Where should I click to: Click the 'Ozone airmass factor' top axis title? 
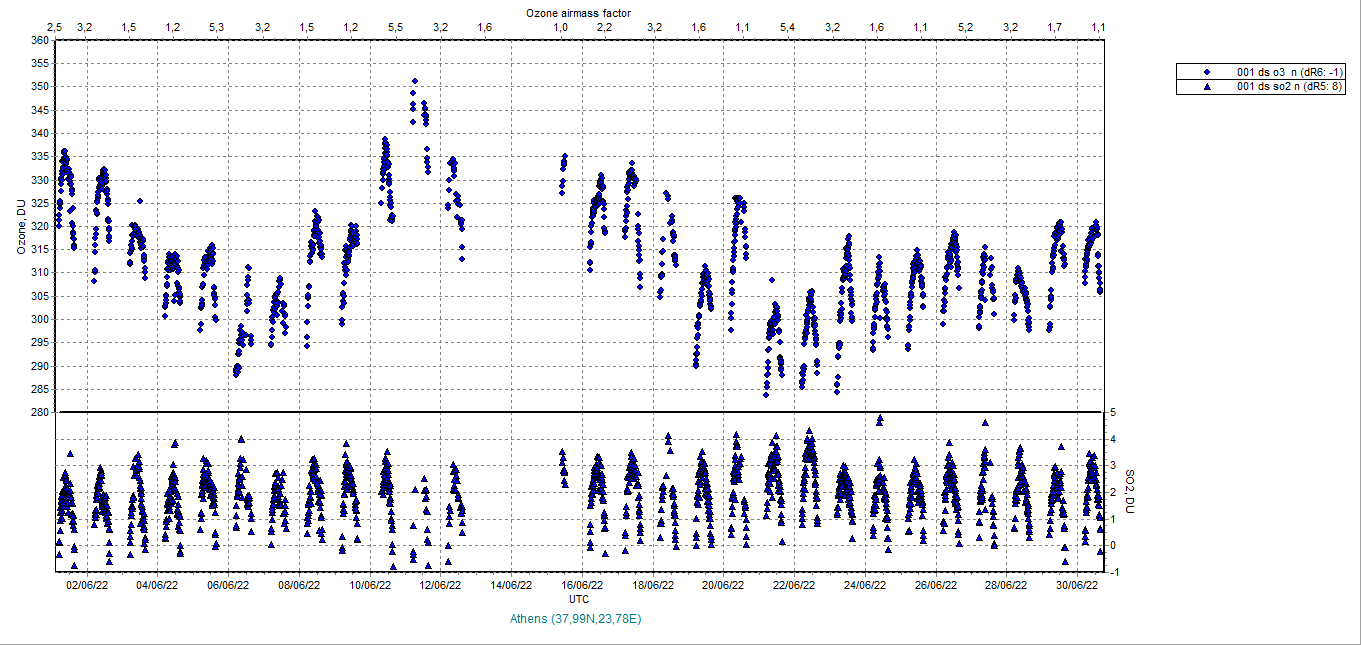coord(579,11)
